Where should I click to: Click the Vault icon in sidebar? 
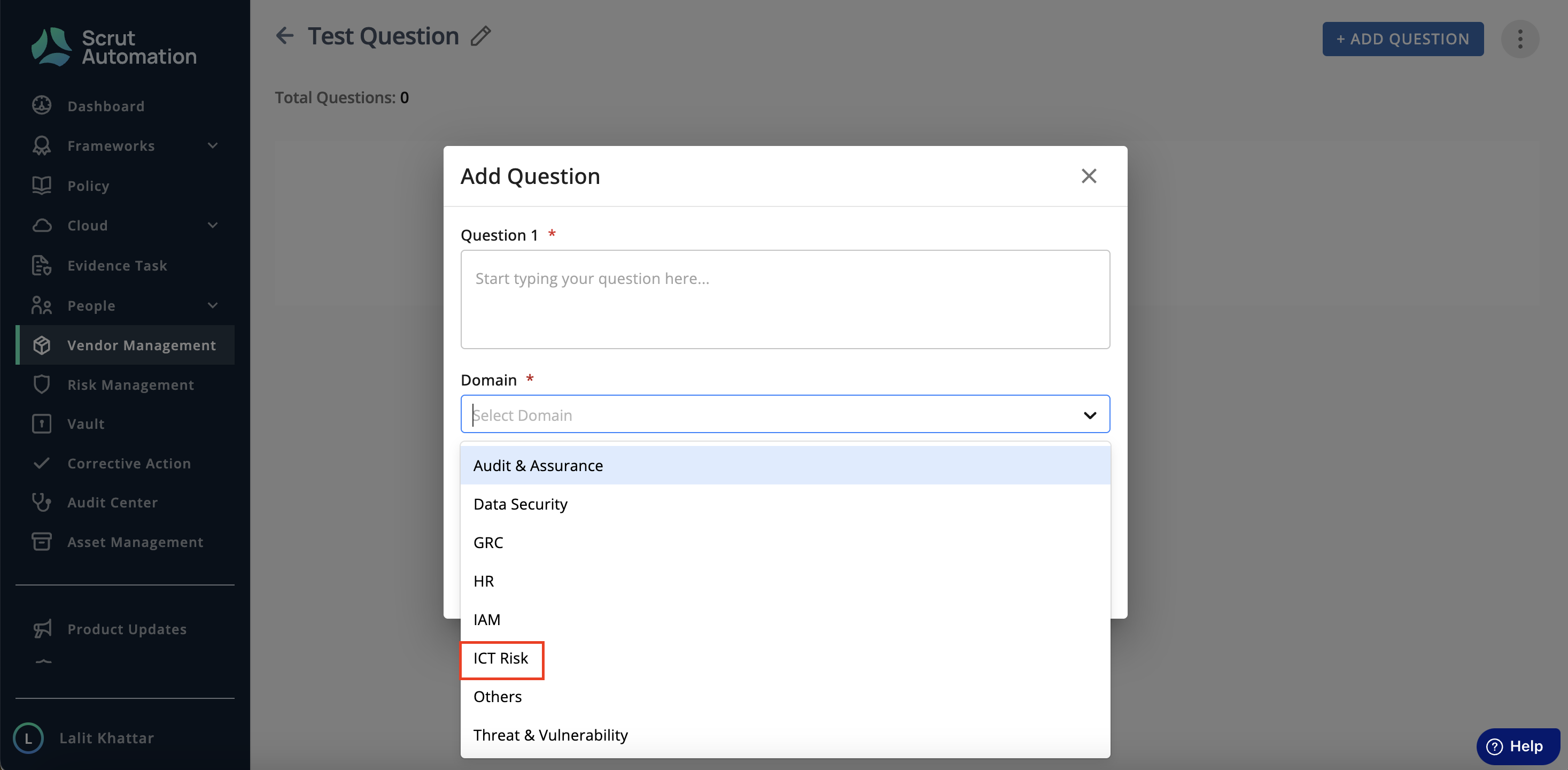pyautogui.click(x=41, y=423)
